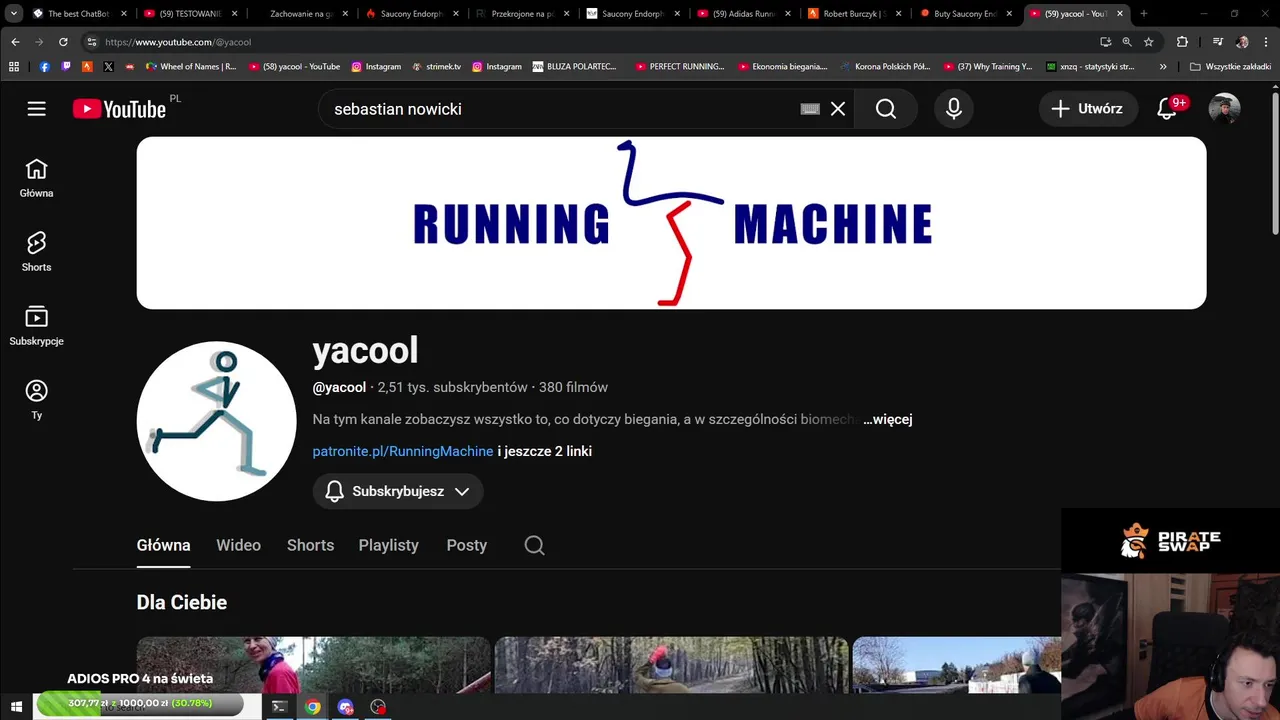
Task: Open the Facebook bookmark icon
Action: [x=45, y=67]
